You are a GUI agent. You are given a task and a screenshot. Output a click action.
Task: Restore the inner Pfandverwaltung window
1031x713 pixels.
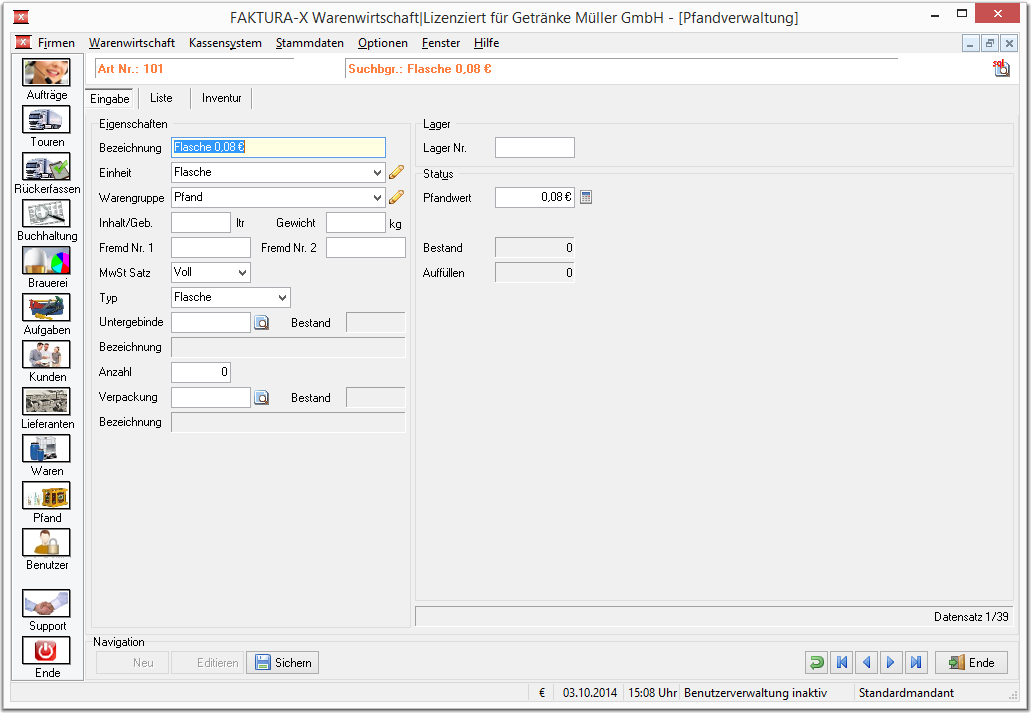[x=990, y=43]
